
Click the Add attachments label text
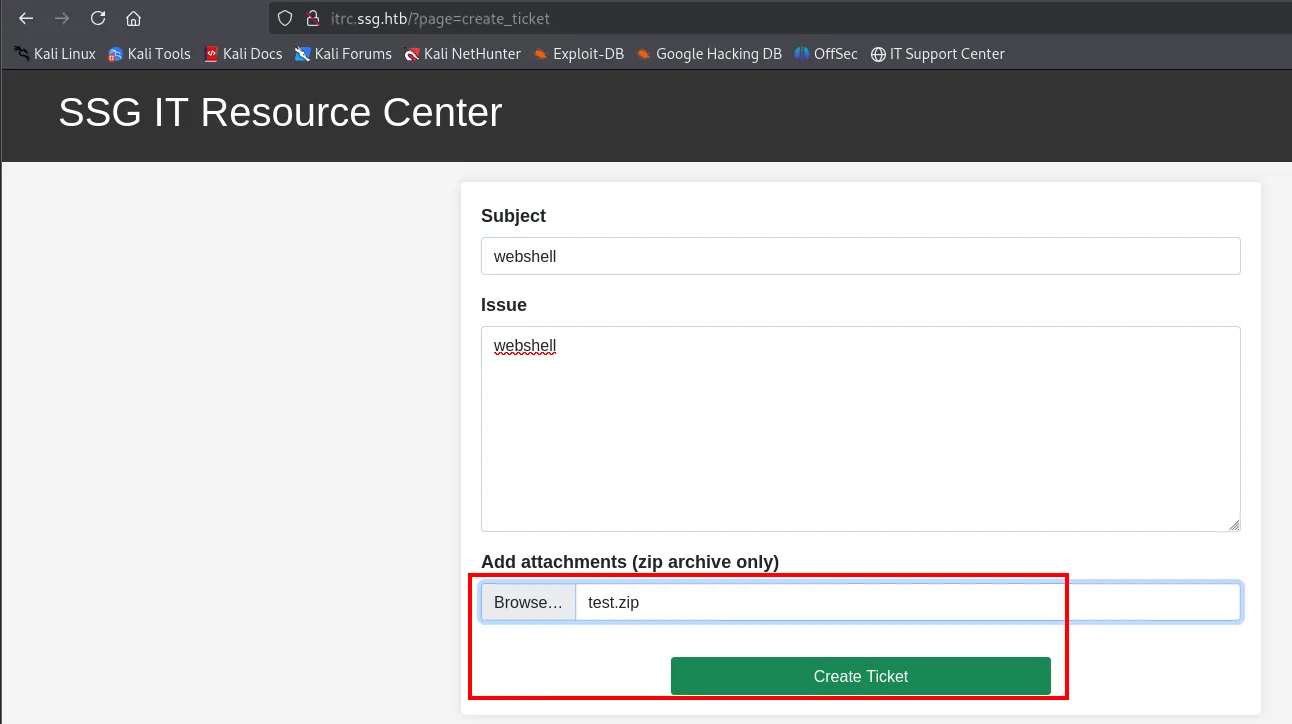[630, 562]
